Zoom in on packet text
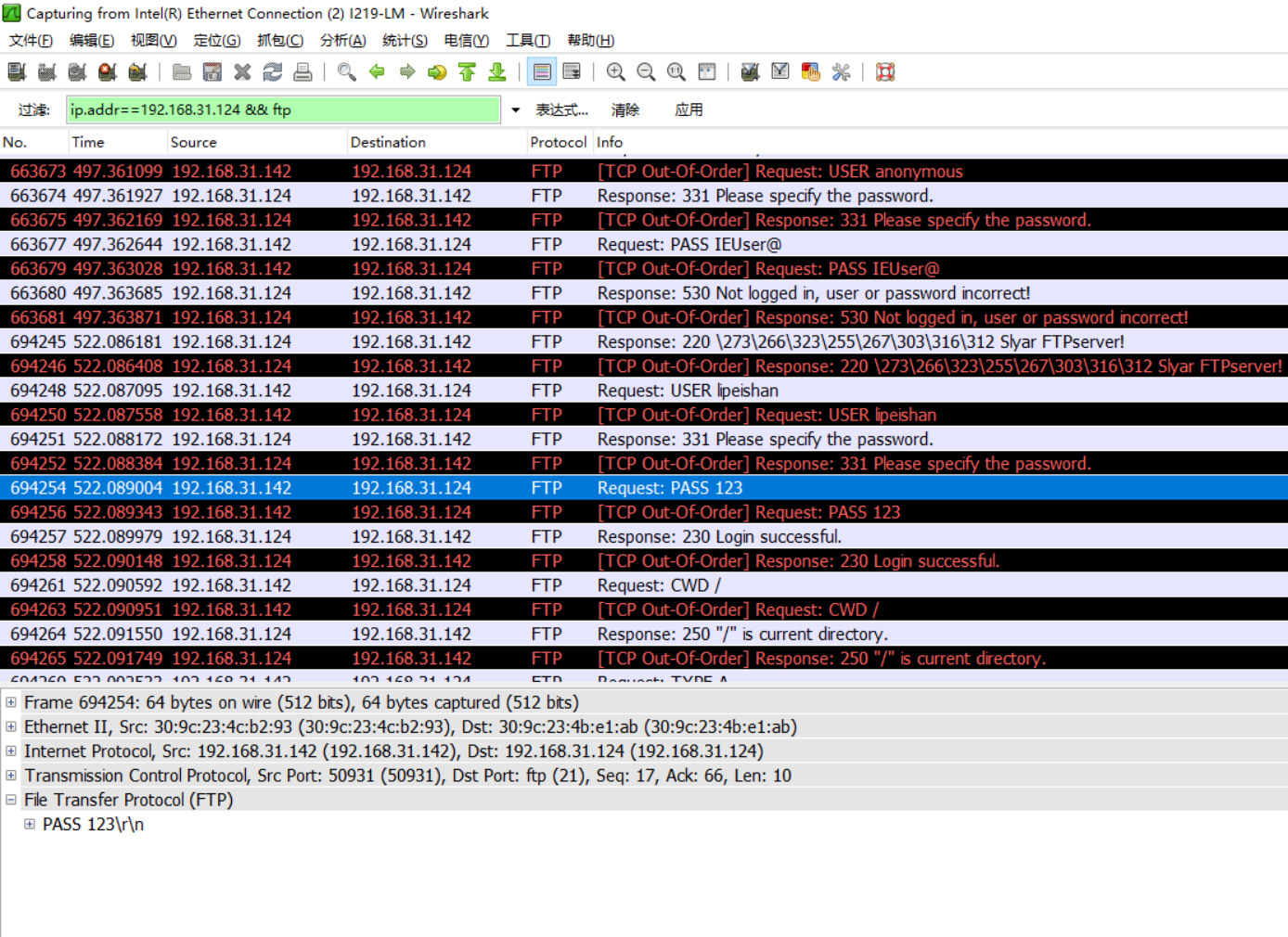 [615, 72]
